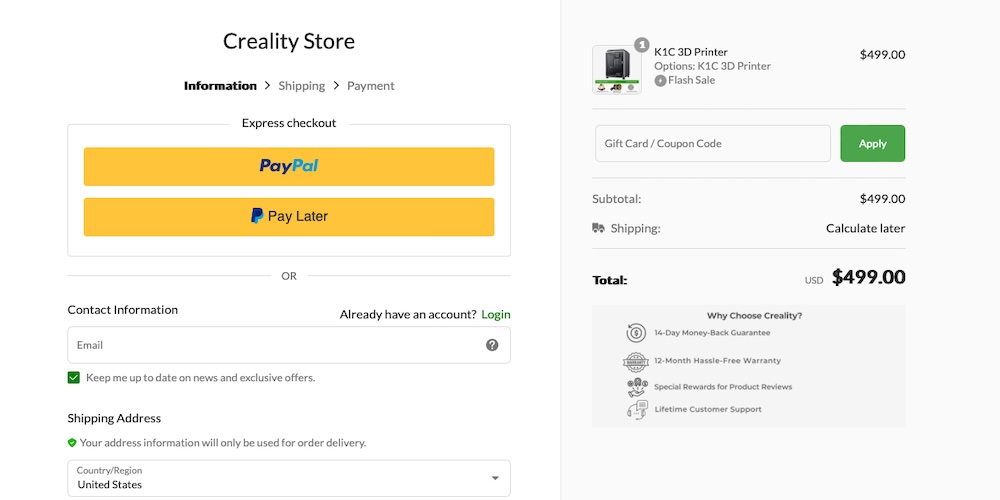Click the 14-Day Money-Back Guarantee icon
This screenshot has height=500, width=1000.
pyautogui.click(x=636, y=333)
